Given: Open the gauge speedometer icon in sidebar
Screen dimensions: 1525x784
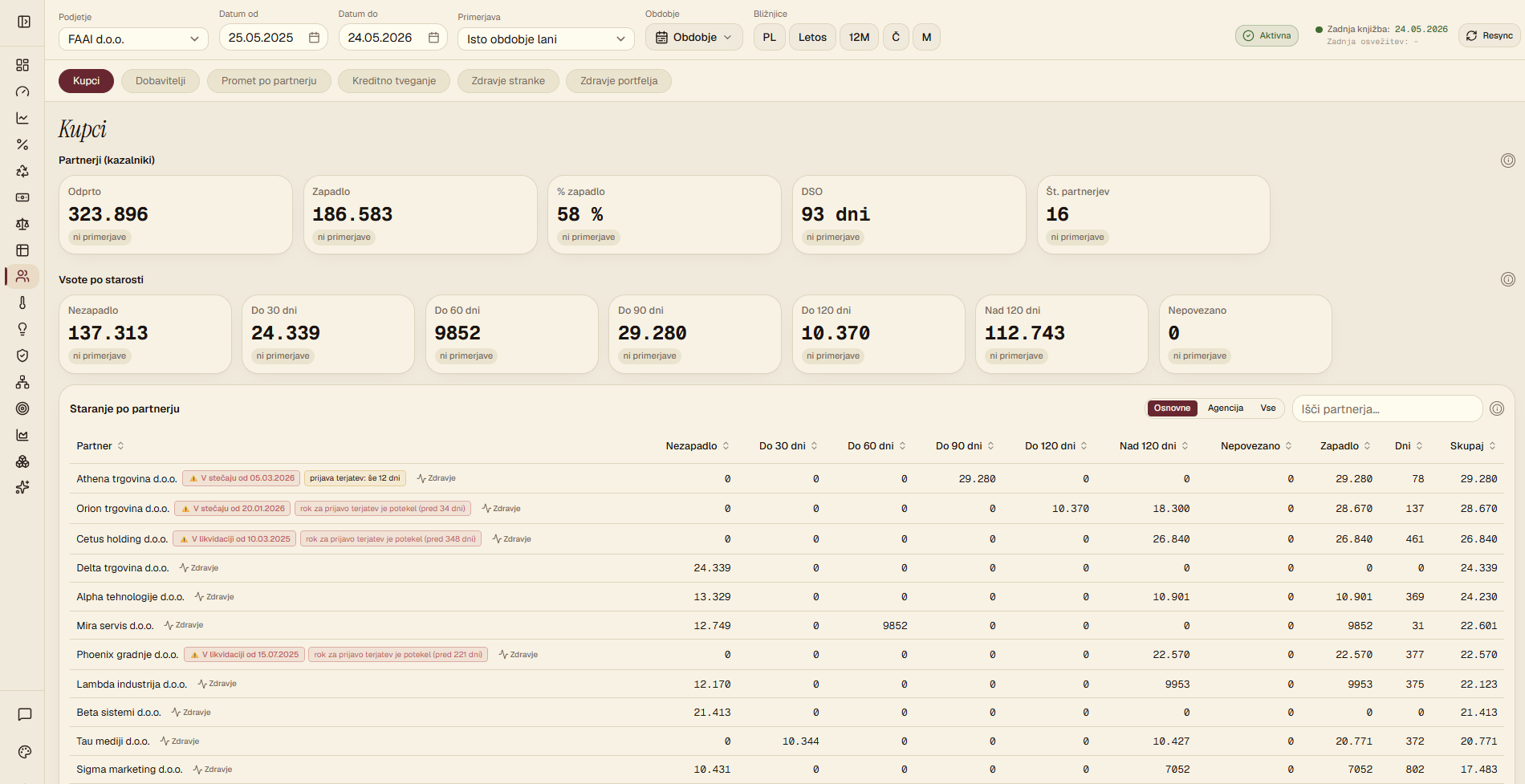Looking at the screenshot, I should point(22,91).
